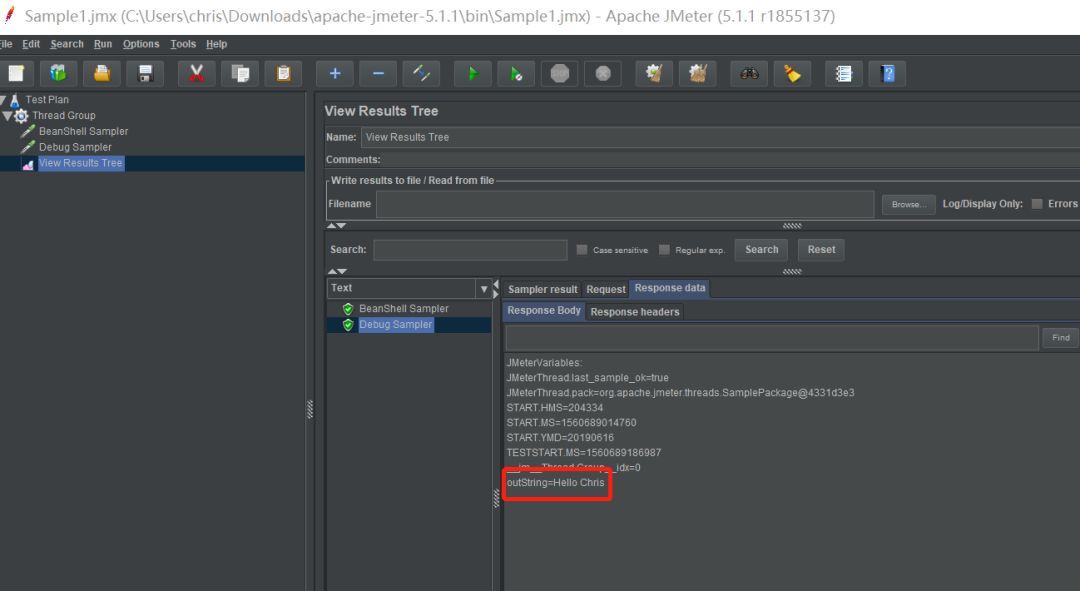This screenshot has width=1080, height=591.
Task: Tick the Errors log/display checkbox
Action: tap(1037, 204)
